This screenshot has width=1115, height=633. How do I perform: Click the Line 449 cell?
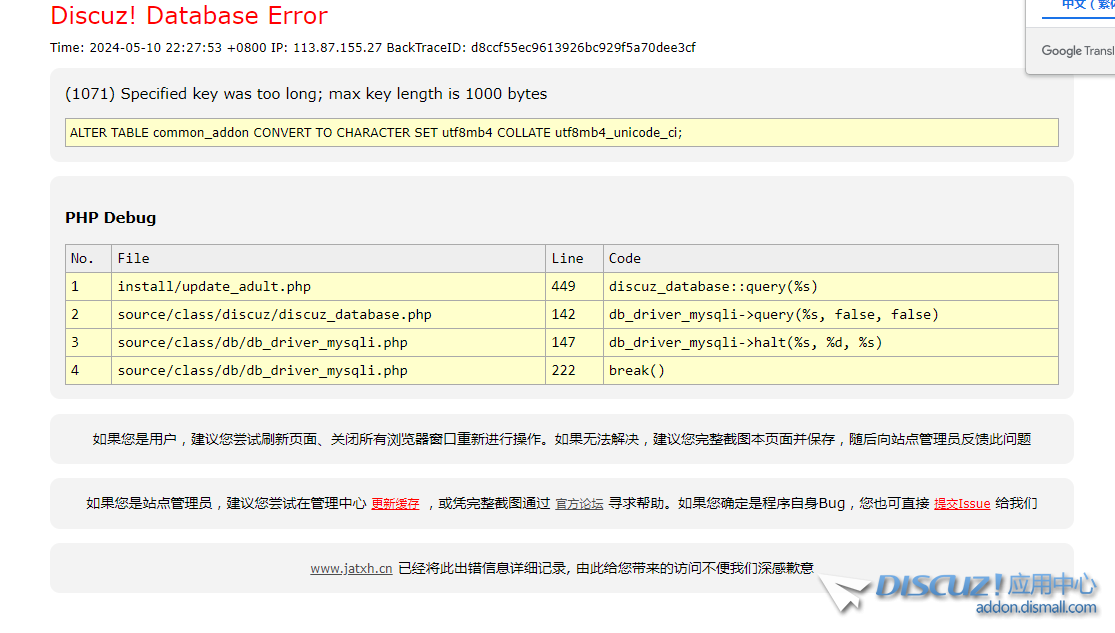tap(563, 287)
